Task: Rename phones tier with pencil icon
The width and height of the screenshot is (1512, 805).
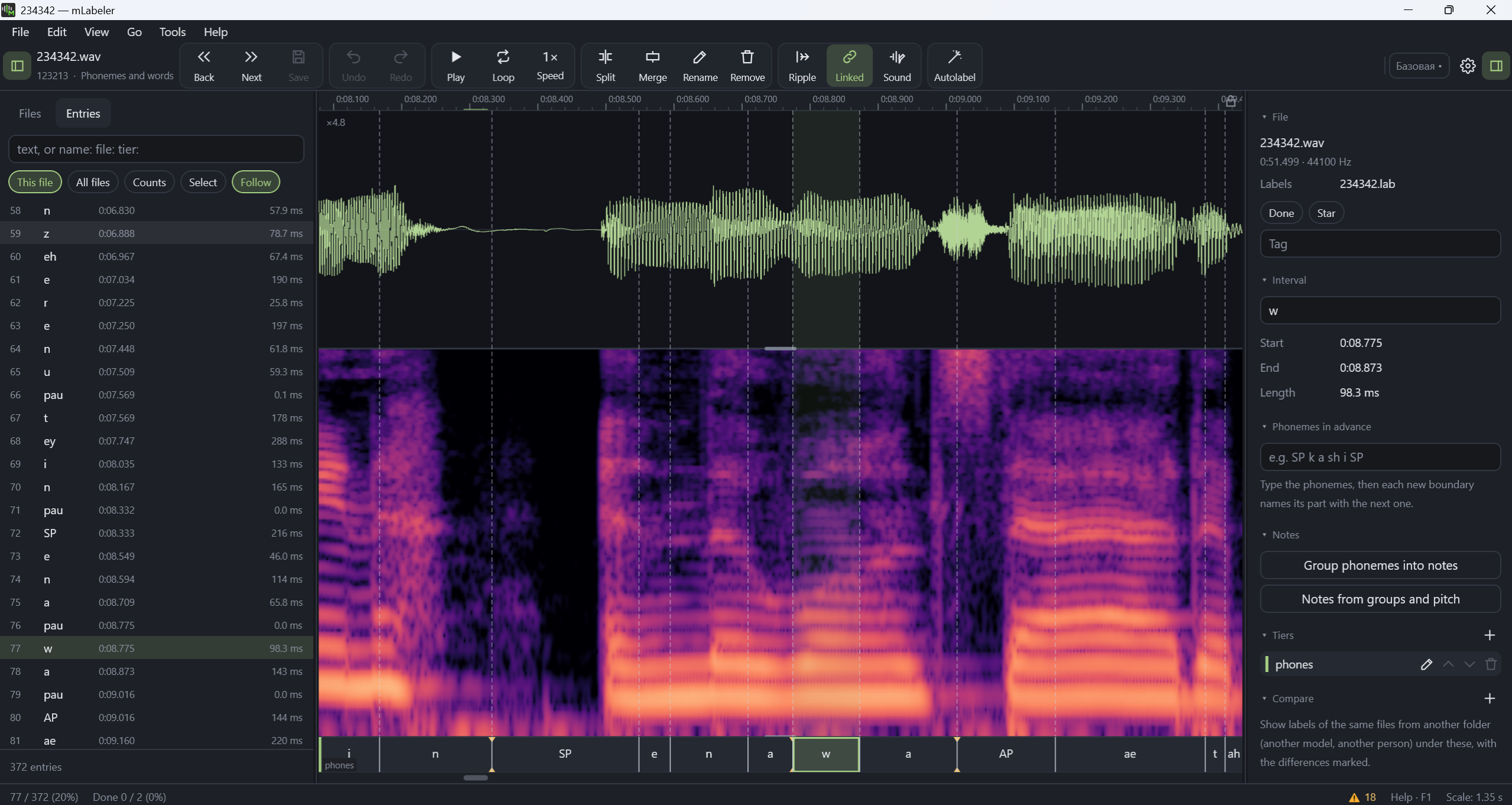Action: click(1426, 664)
